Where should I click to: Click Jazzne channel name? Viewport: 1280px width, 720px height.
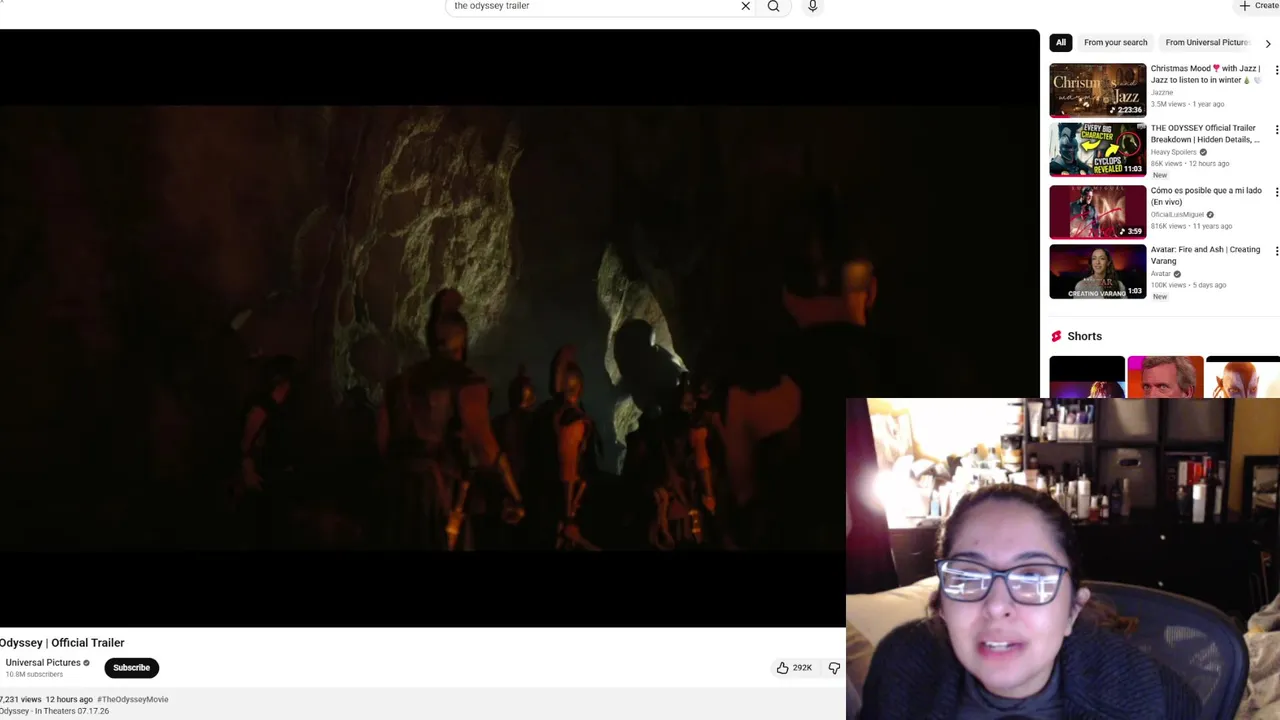[1162, 93]
